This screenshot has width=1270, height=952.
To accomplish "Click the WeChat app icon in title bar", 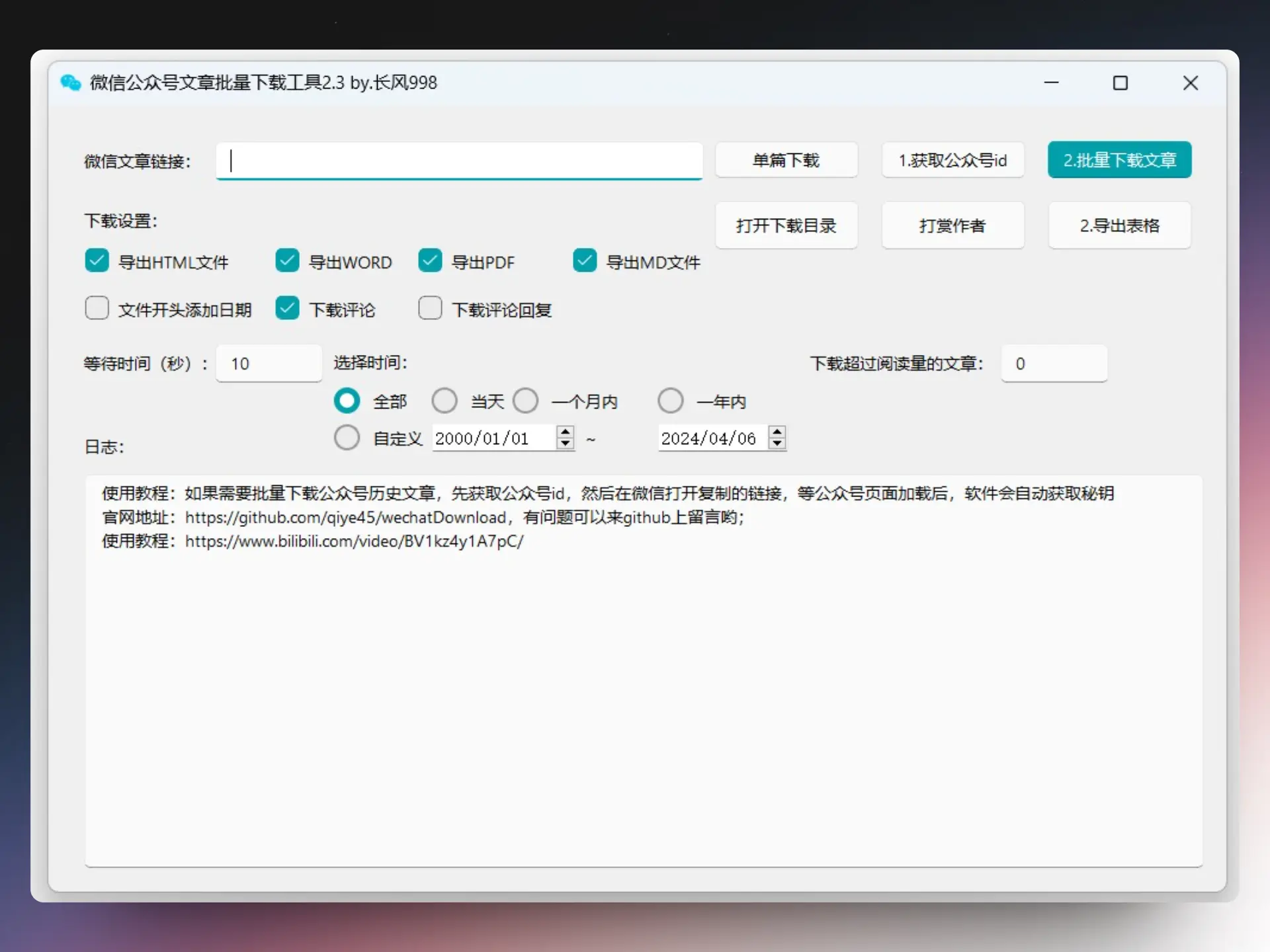I will tap(70, 83).
